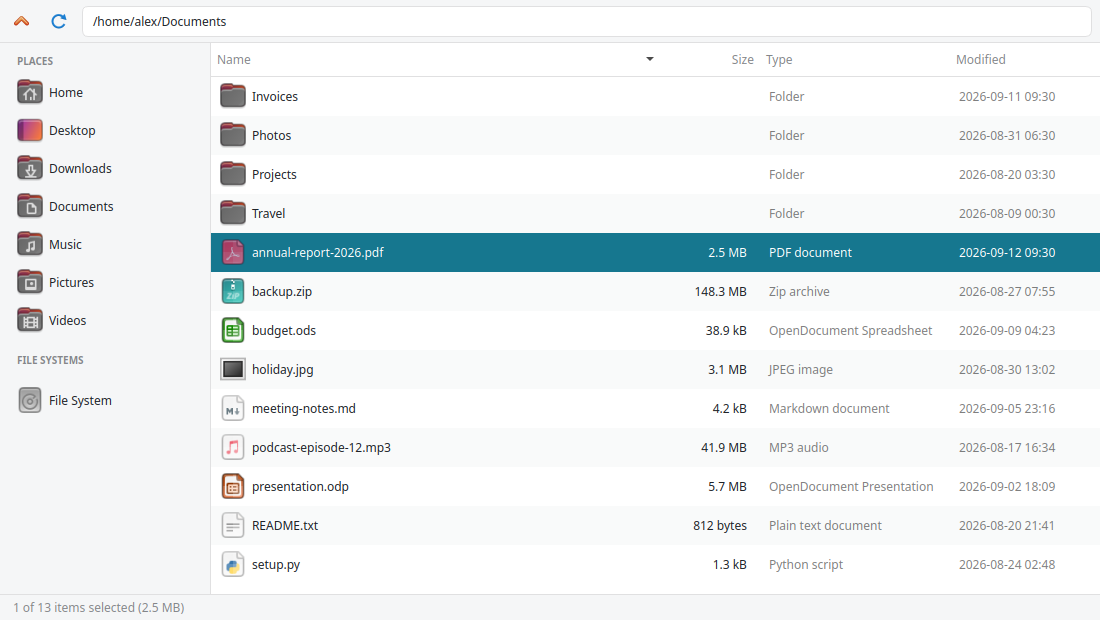
Task: Open Desktop shortcut icon in sidebar
Action: coord(29,130)
